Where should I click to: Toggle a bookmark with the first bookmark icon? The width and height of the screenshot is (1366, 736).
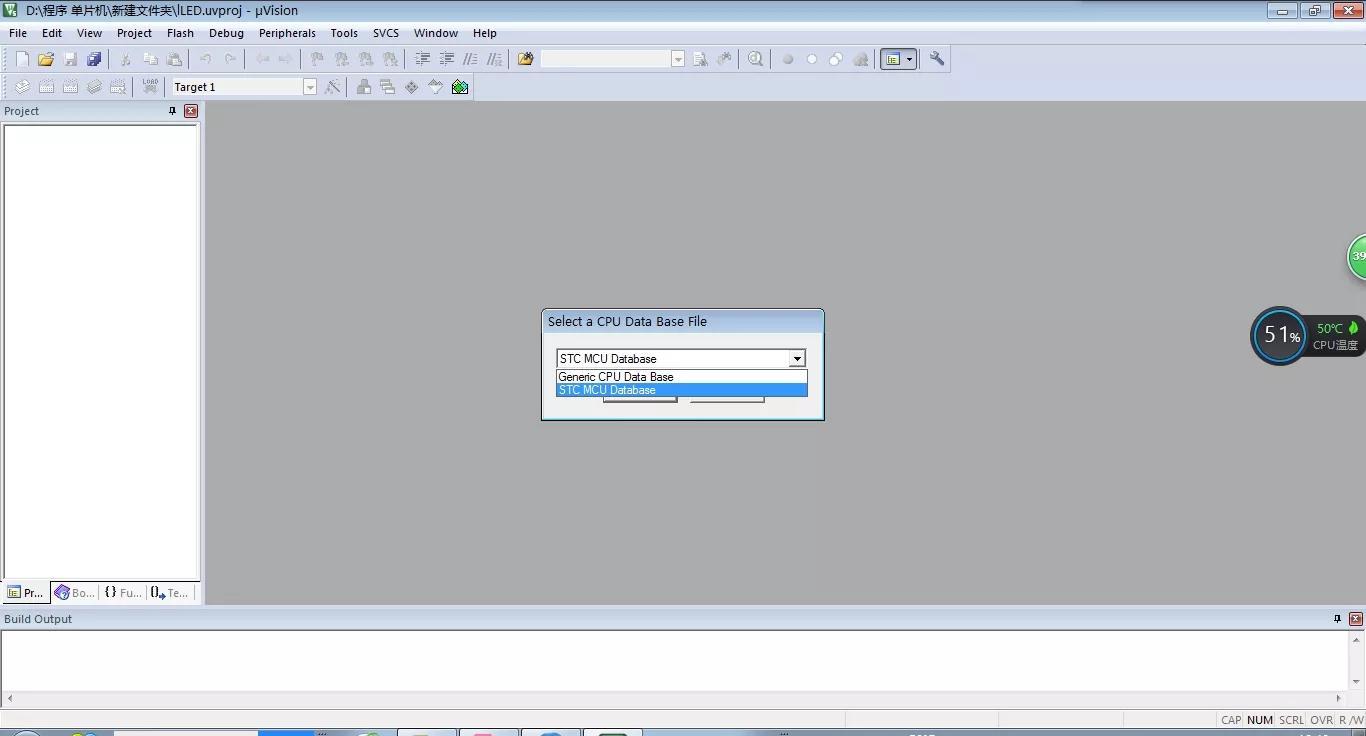(x=318, y=59)
